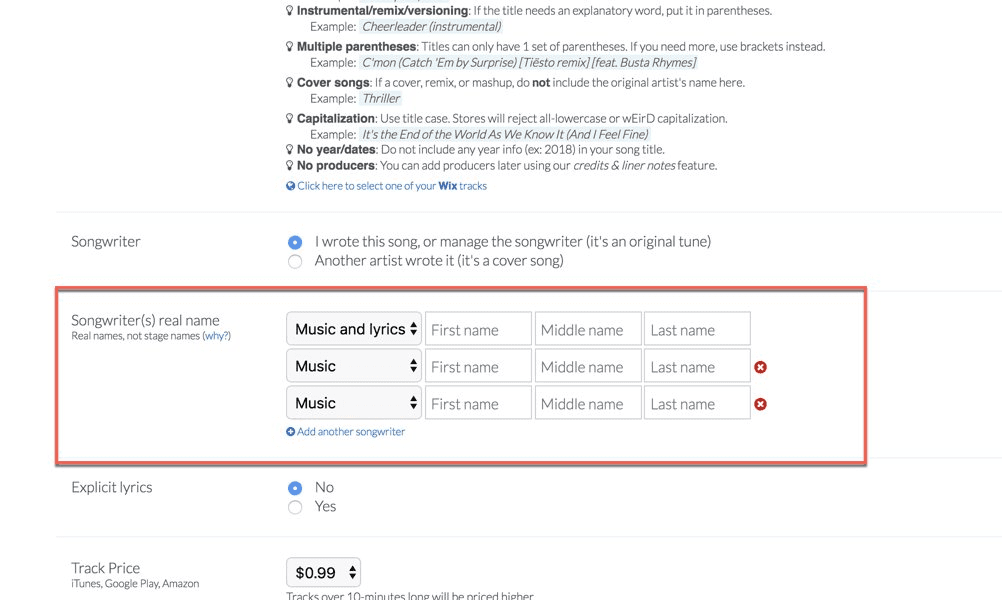Remove the third songwriter row with red X
The width and height of the screenshot is (1002, 600).
[760, 404]
